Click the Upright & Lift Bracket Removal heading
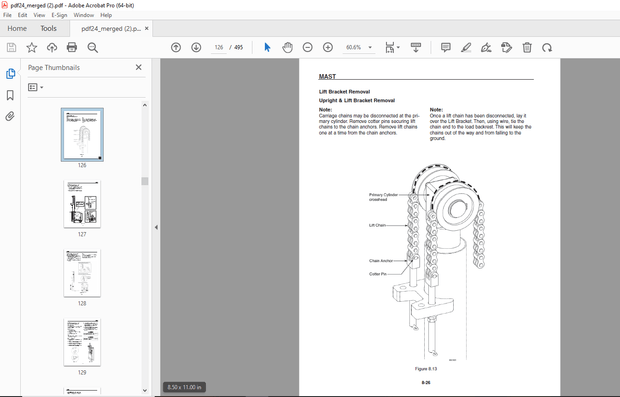This screenshot has height=397, width=620. 357,100
